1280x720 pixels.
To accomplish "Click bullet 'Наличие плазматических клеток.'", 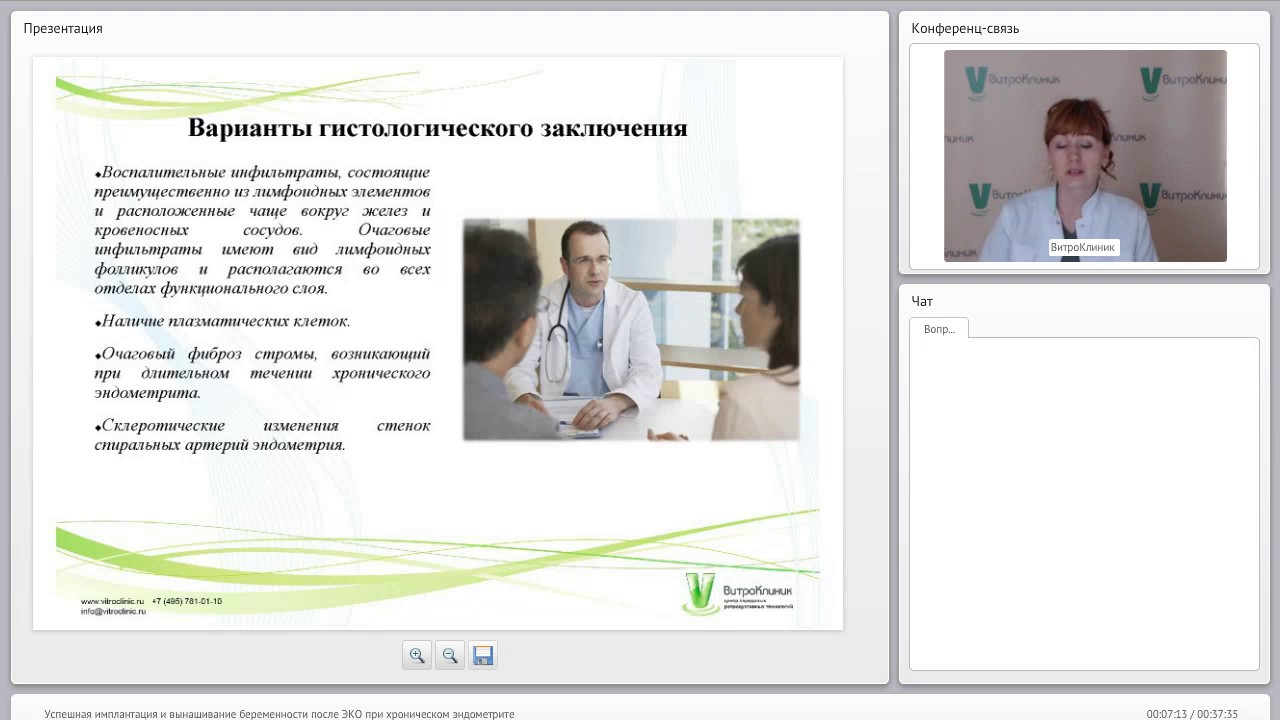I will (223, 322).
